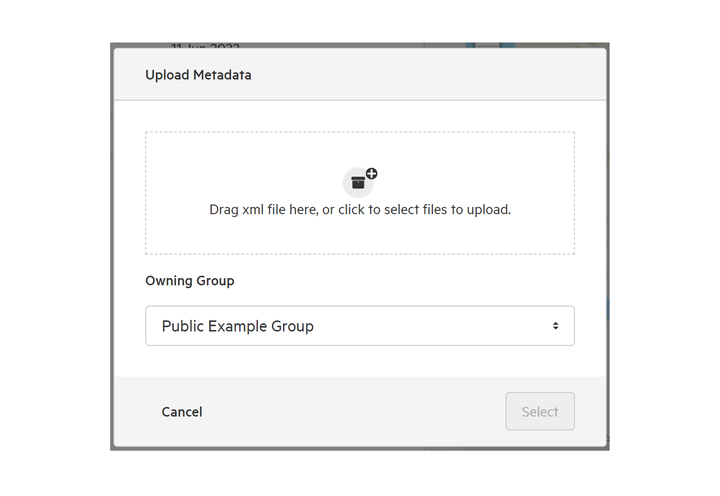The image size is (720, 496).
Task: Click the Owning Group label
Action: 190,281
